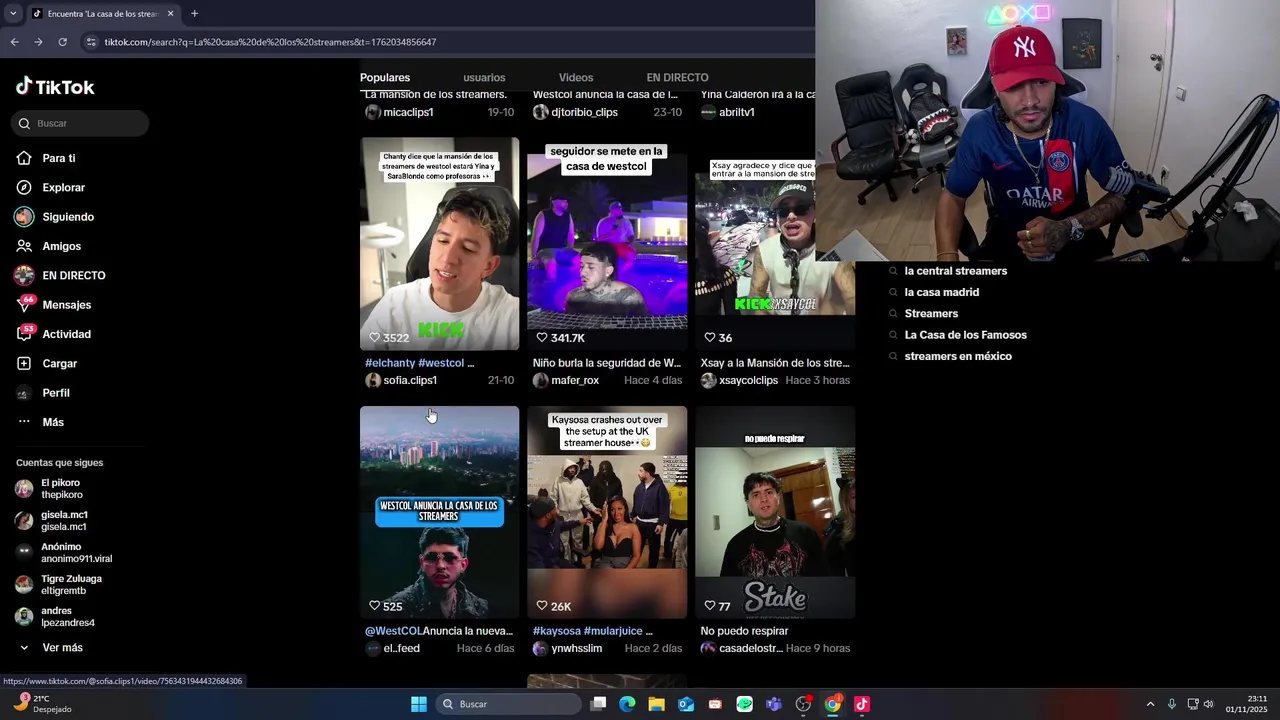1280x720 pixels.
Task: Open the Windows Start menu
Action: tap(419, 704)
